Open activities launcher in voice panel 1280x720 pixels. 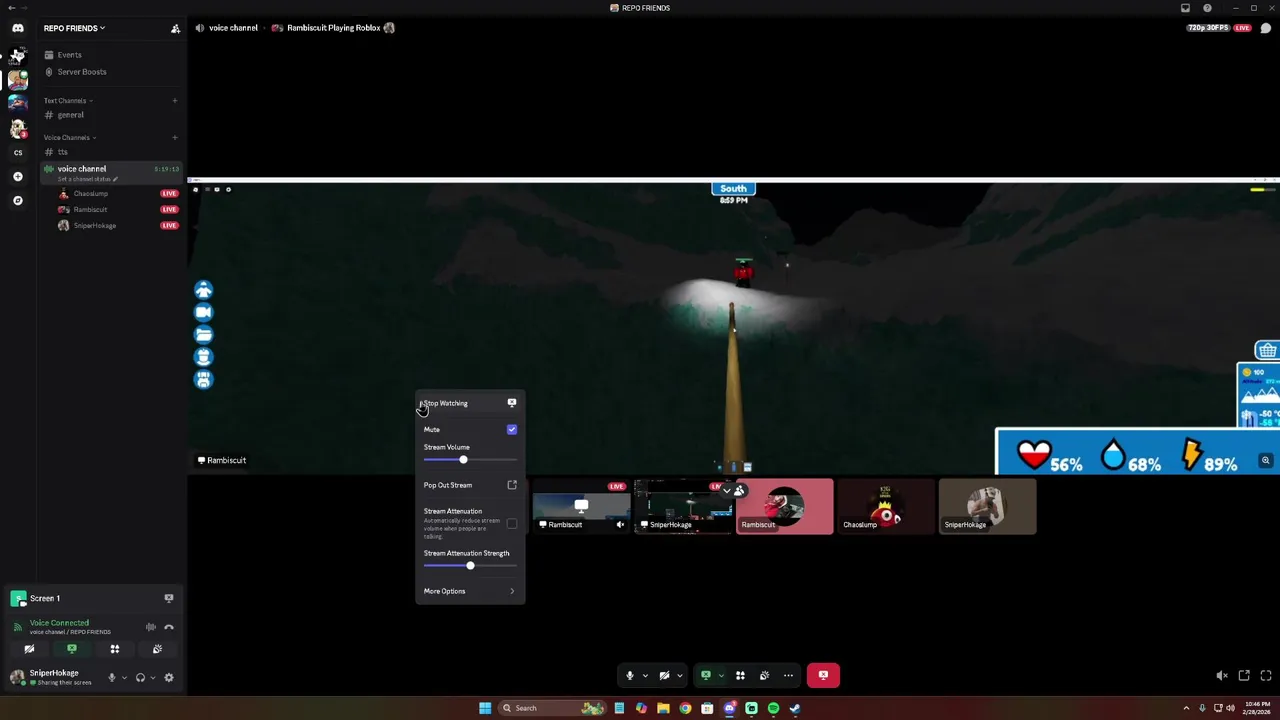pos(115,649)
